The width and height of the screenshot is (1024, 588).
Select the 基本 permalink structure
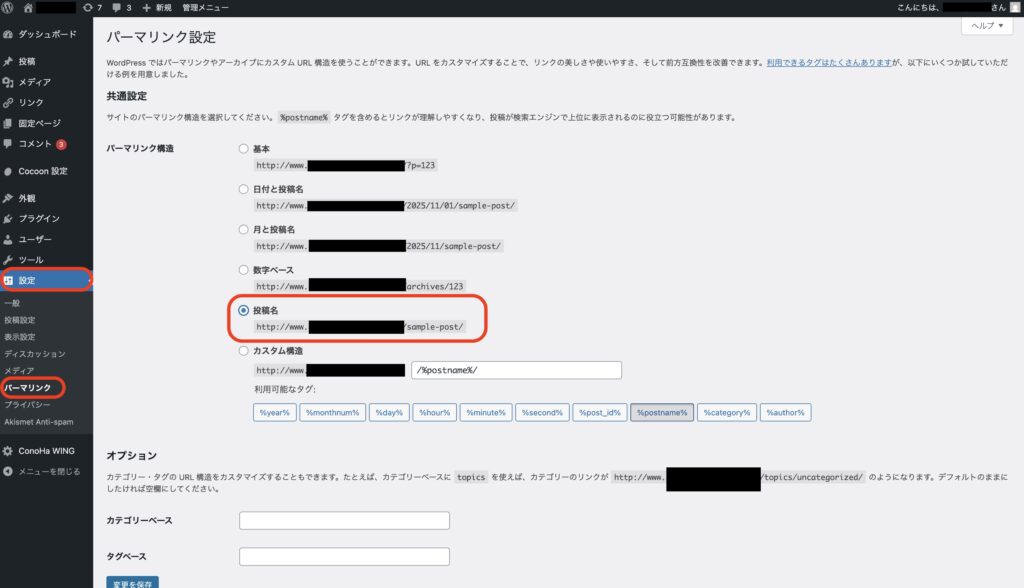tap(242, 148)
